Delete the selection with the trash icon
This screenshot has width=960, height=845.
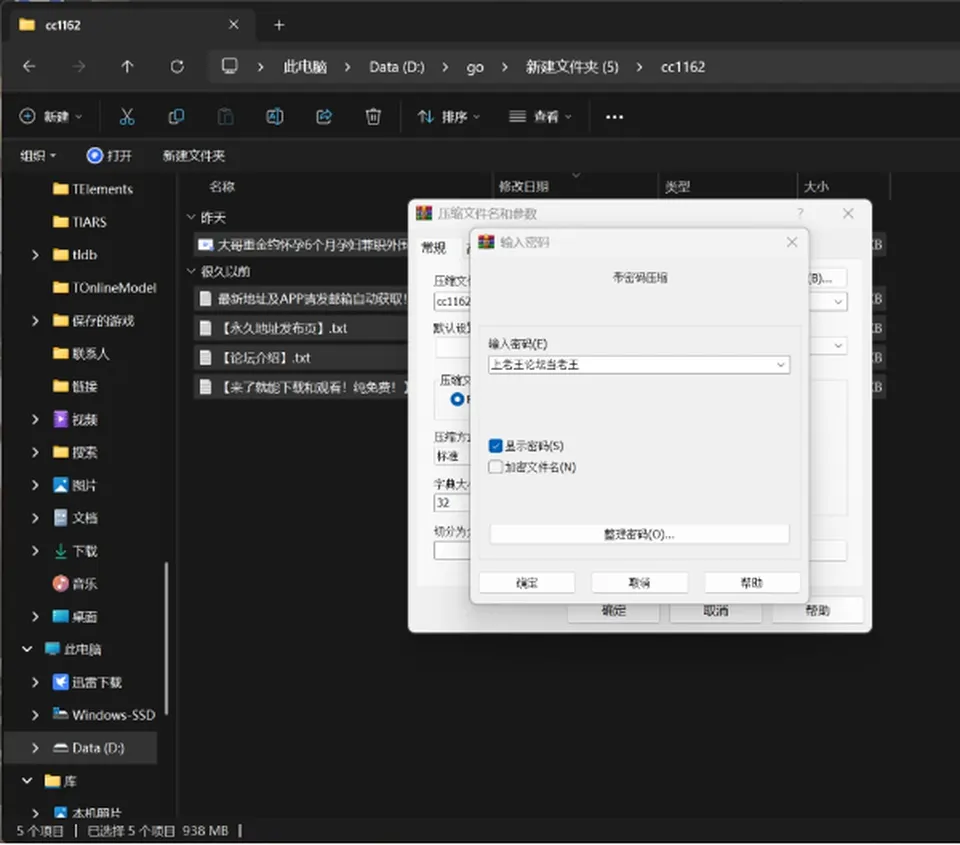pyautogui.click(x=373, y=116)
